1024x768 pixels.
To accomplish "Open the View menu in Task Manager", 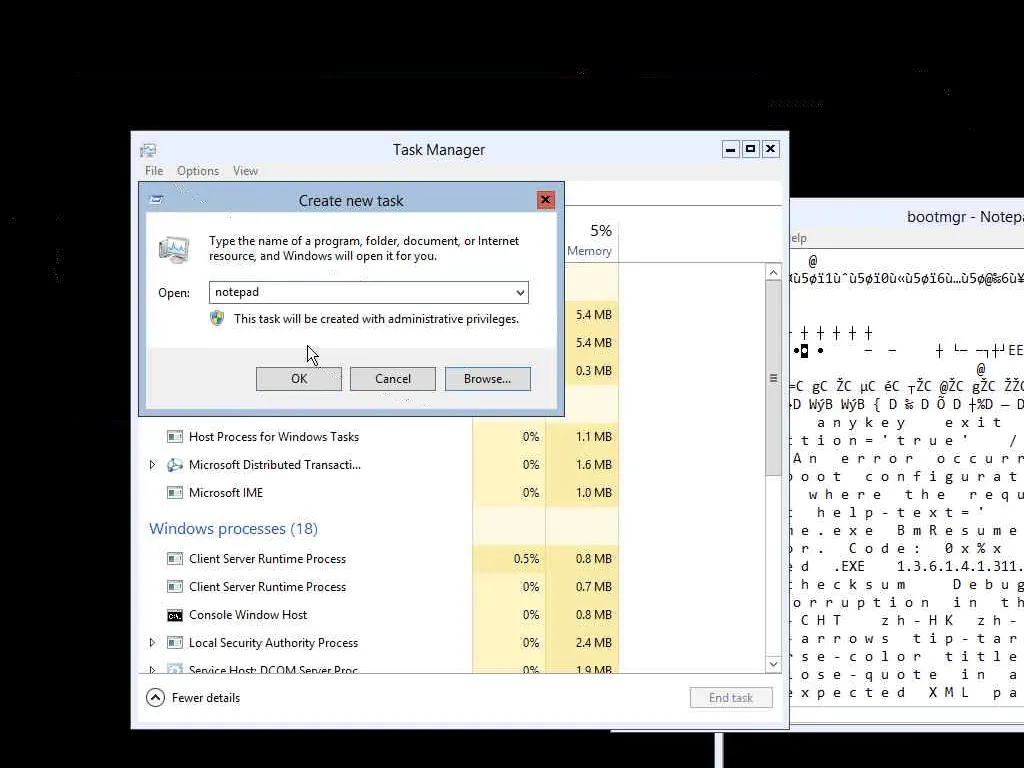I will point(246,171).
